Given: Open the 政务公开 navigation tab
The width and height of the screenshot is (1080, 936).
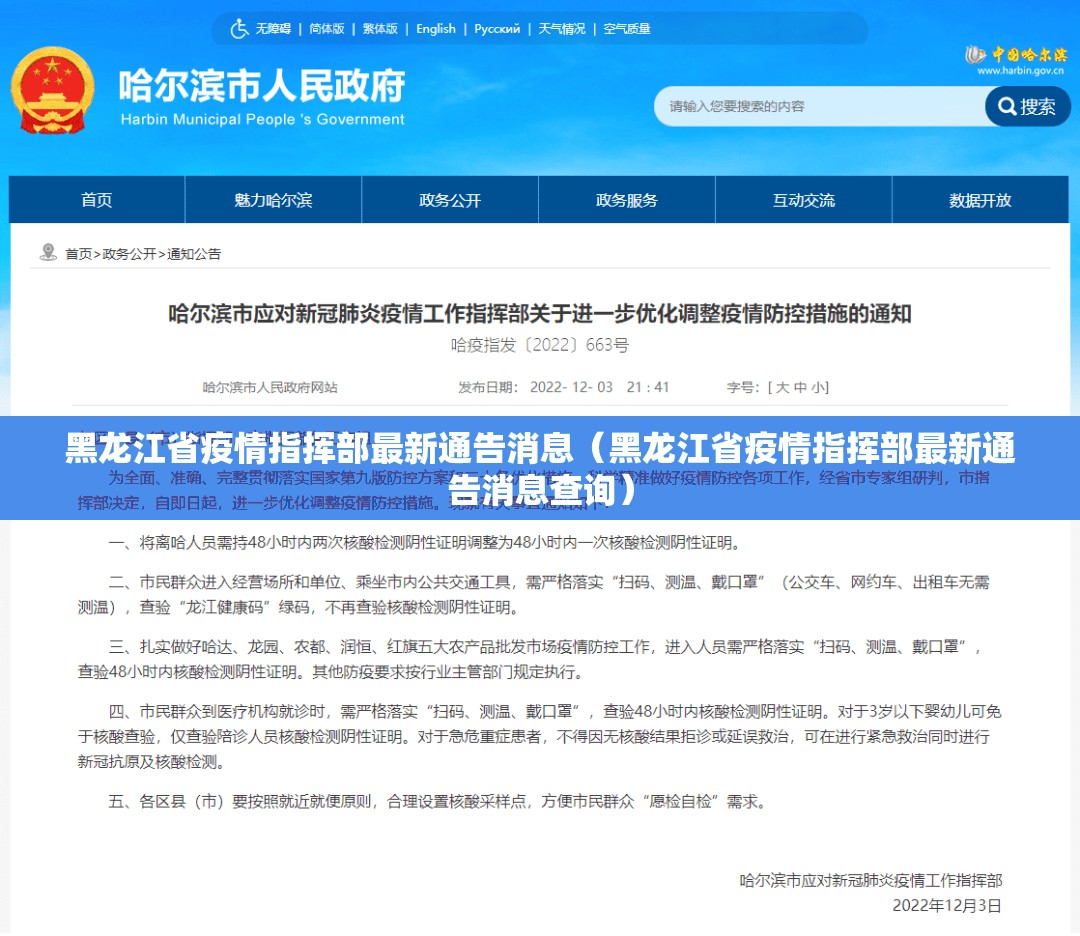Looking at the screenshot, I should click(450, 200).
